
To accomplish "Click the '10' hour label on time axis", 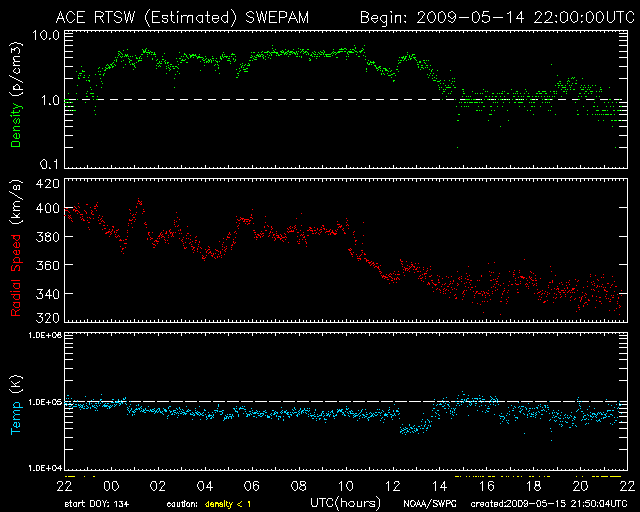I will click(x=346, y=486).
